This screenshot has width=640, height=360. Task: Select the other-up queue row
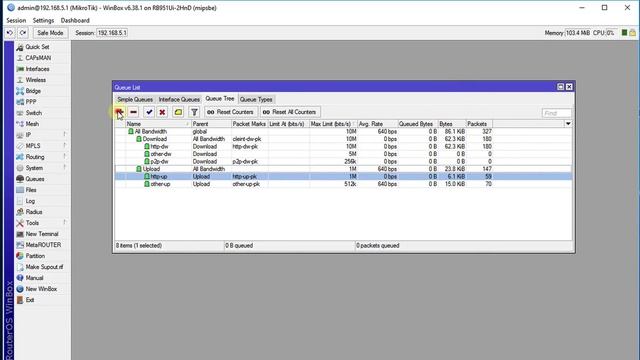tap(343, 184)
